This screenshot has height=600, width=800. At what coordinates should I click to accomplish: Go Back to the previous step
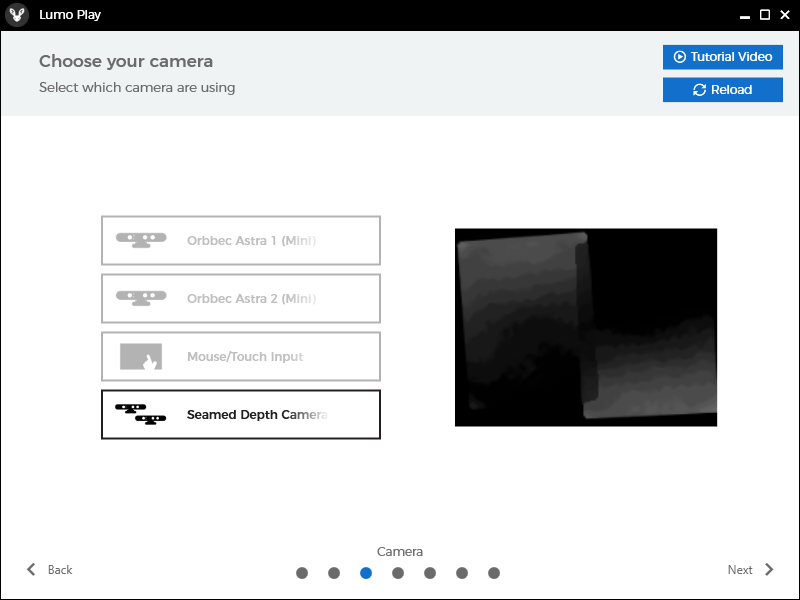49,569
